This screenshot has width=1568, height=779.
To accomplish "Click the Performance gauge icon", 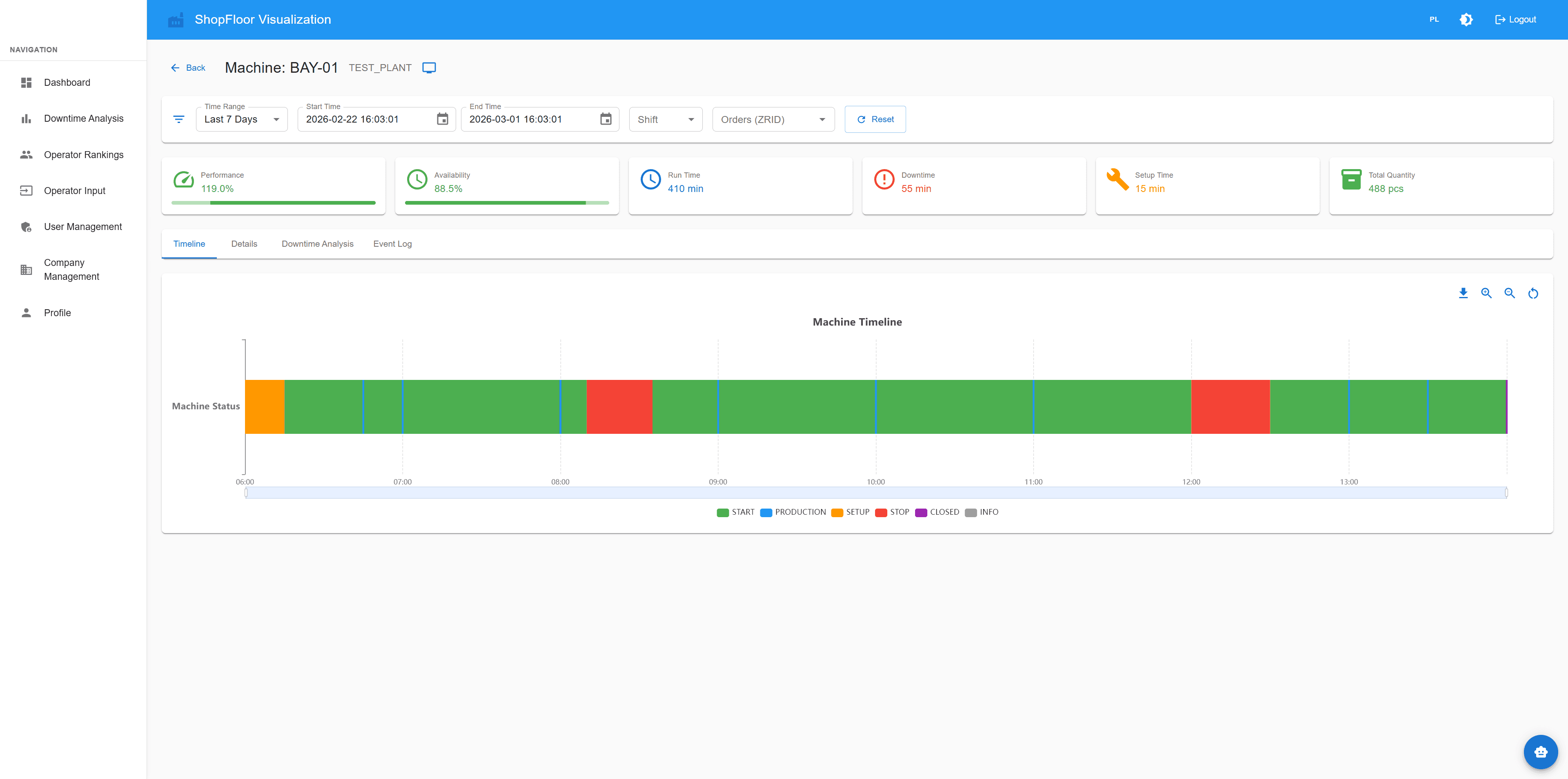I will tap(184, 180).
